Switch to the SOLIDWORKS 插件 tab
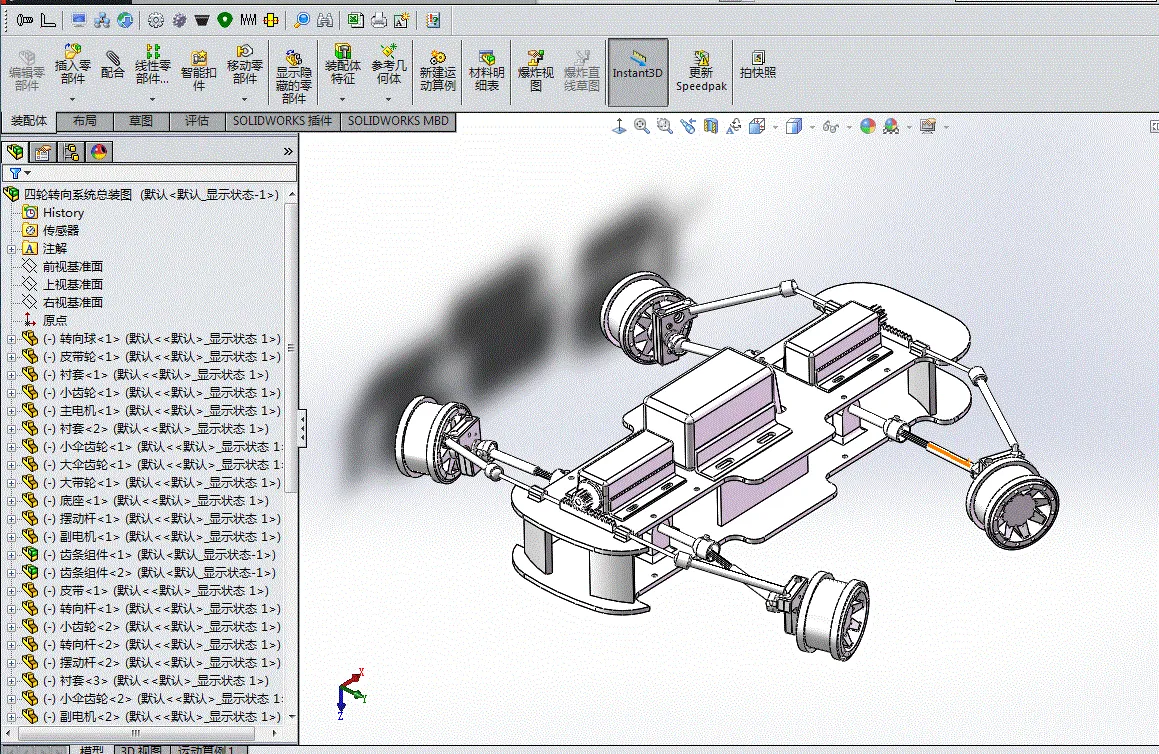1159x754 pixels. [282, 120]
